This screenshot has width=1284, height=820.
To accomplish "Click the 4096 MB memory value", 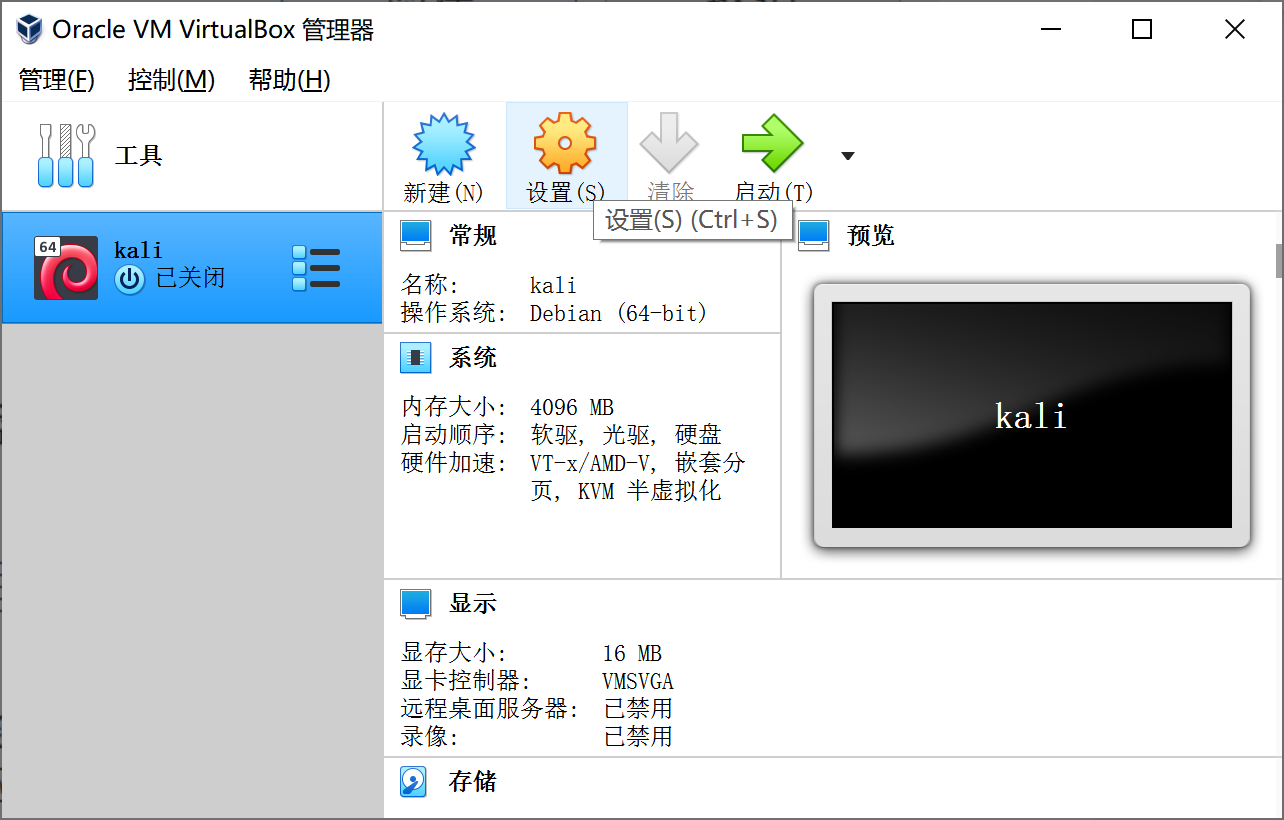I will tap(572, 408).
